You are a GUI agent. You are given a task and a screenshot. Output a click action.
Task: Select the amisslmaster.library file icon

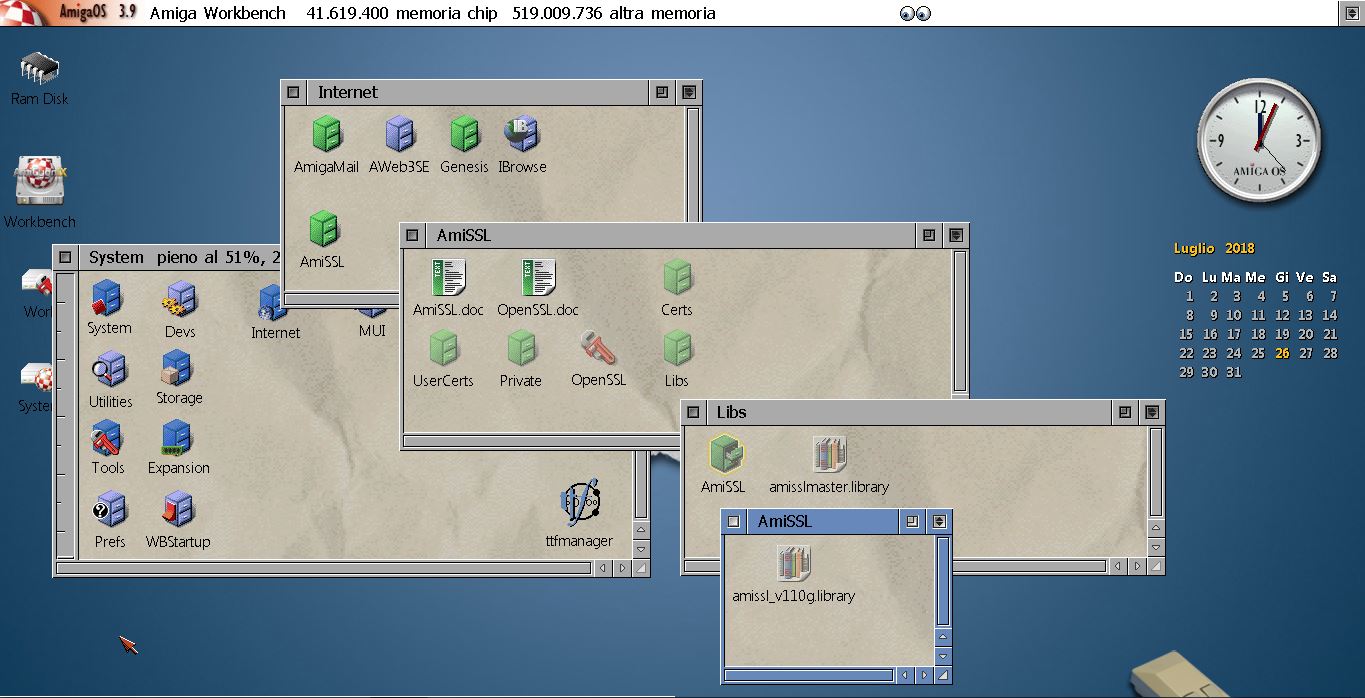click(829, 456)
